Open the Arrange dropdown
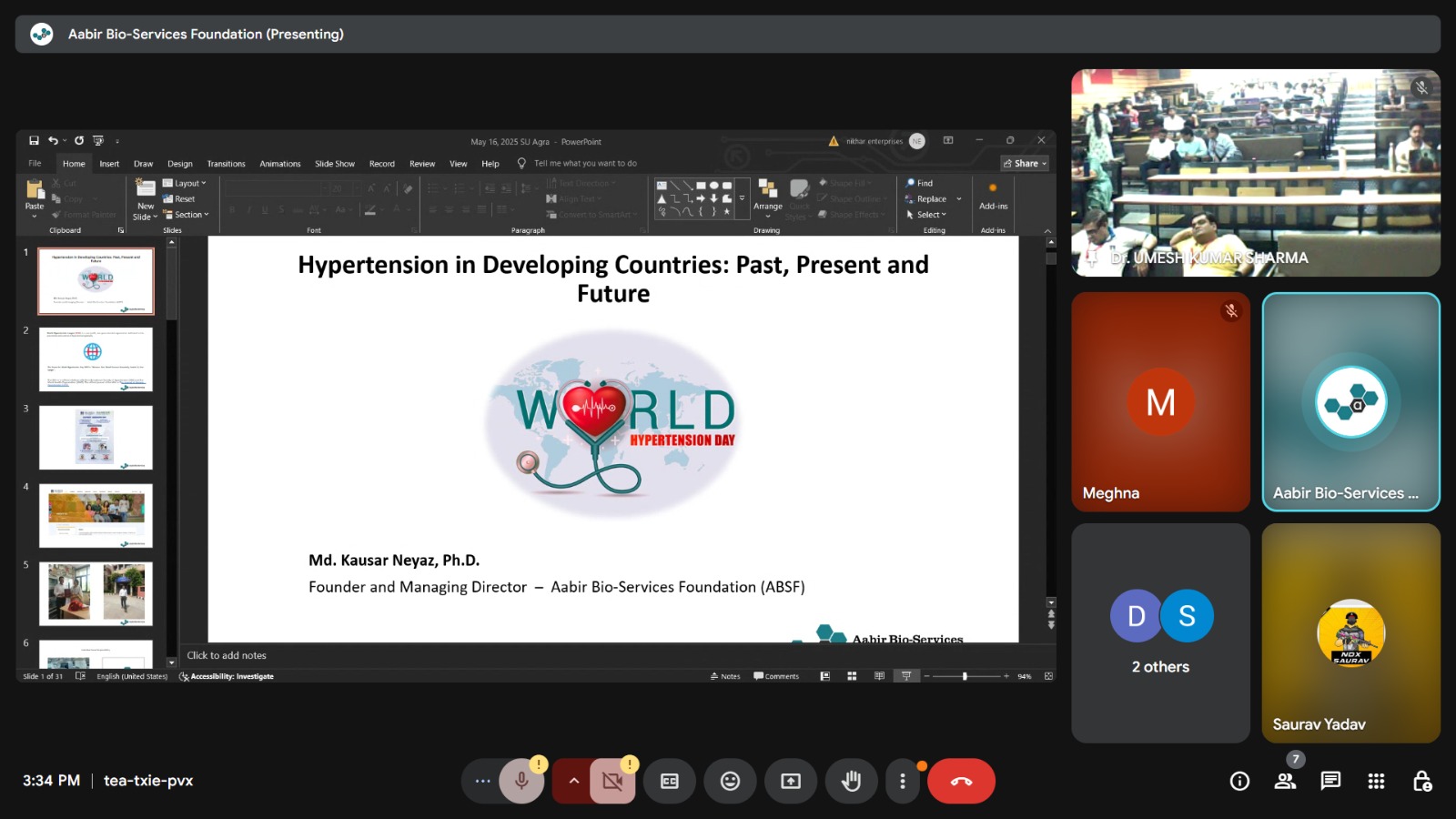 [x=768, y=197]
